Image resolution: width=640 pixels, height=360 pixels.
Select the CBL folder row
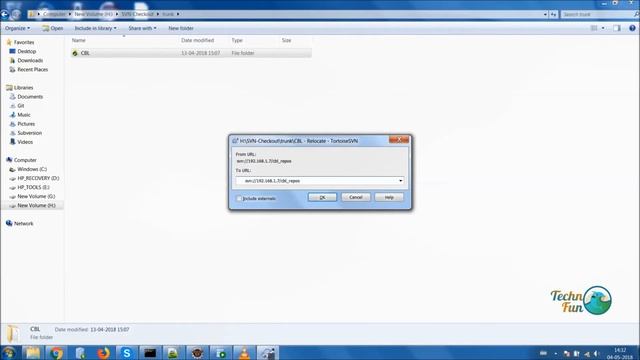click(x=191, y=53)
